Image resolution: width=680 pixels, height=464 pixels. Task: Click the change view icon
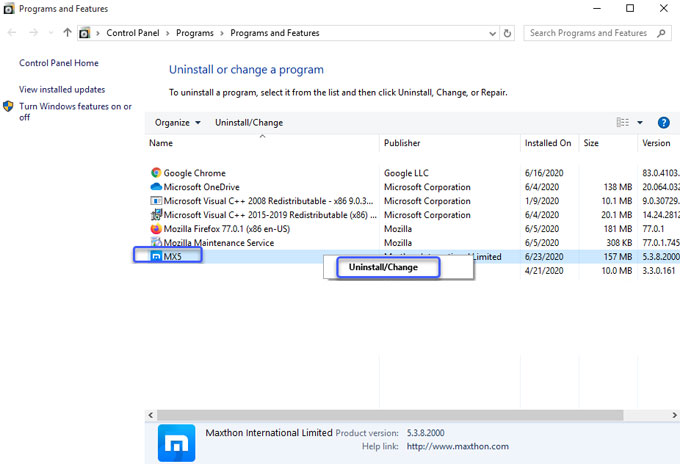623,122
